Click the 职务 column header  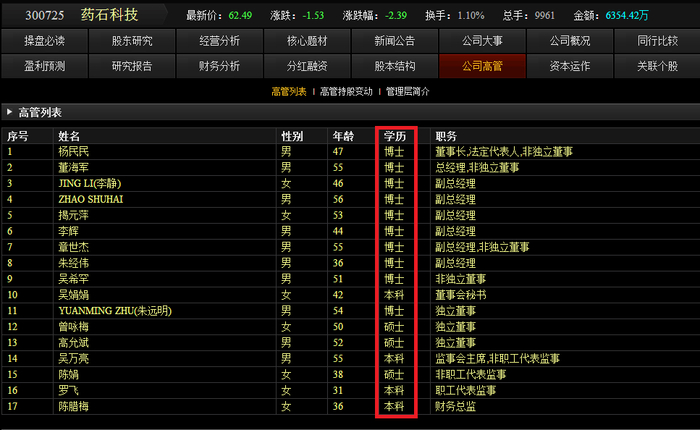pos(446,136)
